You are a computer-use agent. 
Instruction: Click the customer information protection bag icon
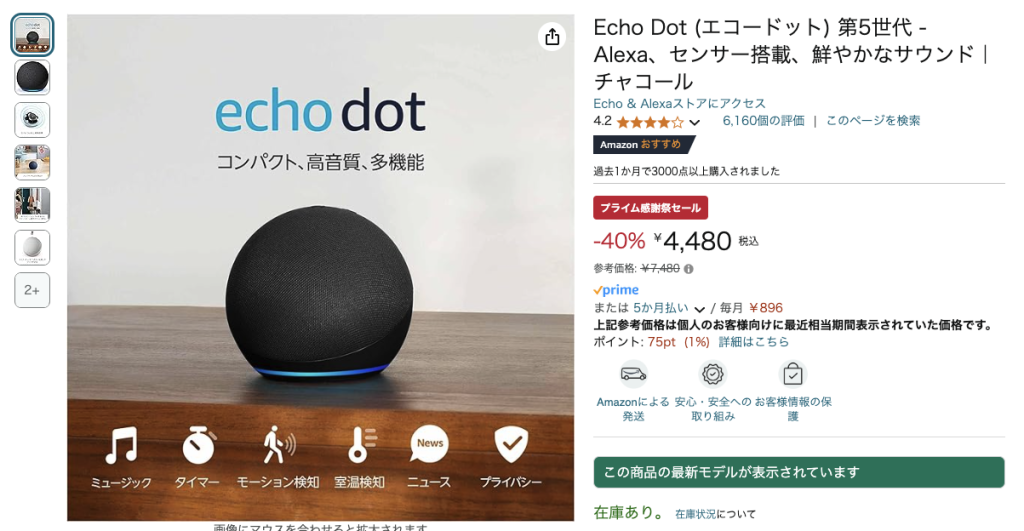[x=793, y=374]
